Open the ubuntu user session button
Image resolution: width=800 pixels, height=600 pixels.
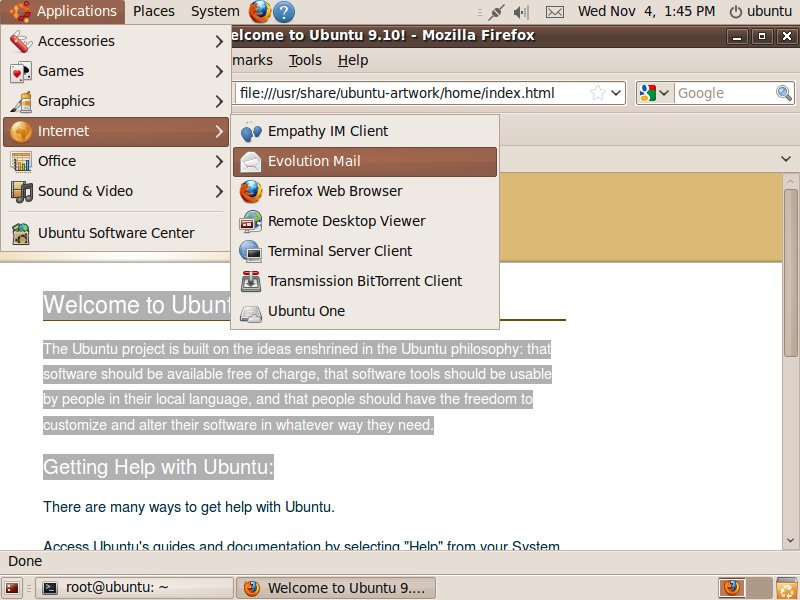pos(760,11)
